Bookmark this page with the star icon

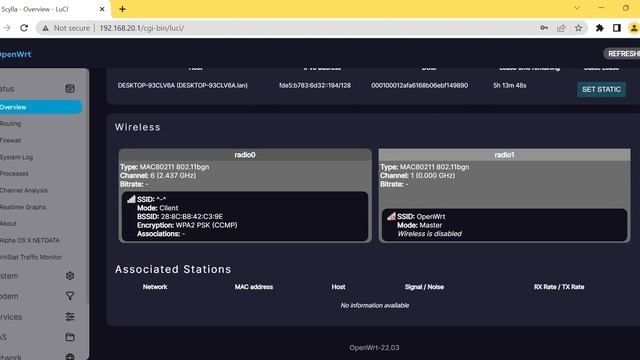pos(578,28)
